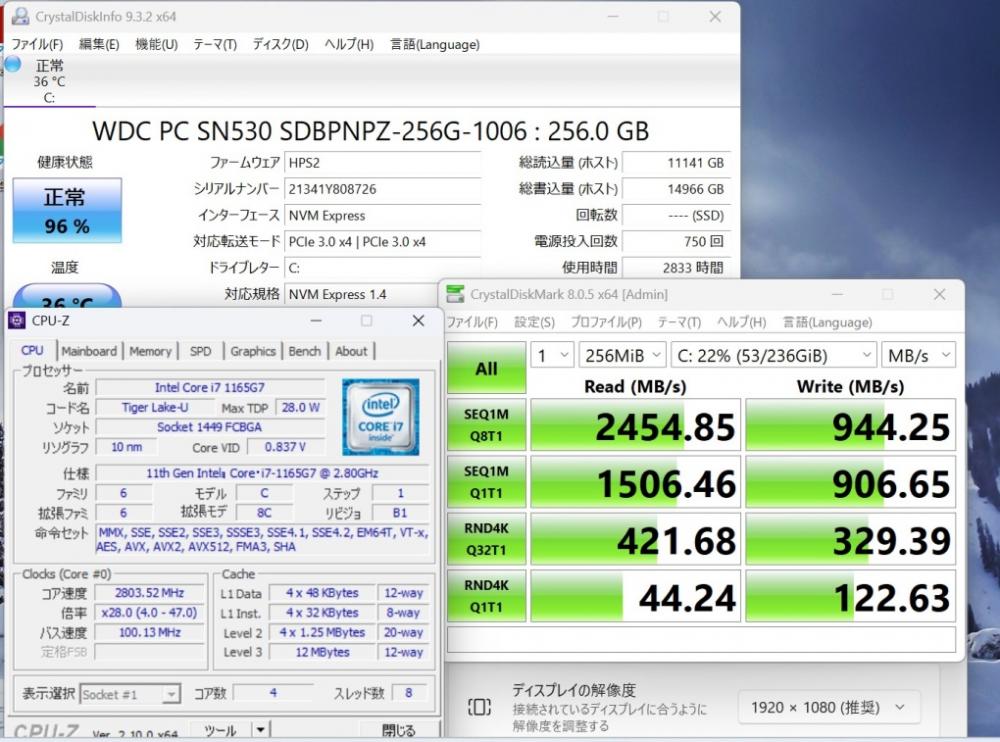The height and width of the screenshot is (742, 1000).
Task: Open the ファイル(F) menu in CrystalDiskMark
Action: (x=472, y=322)
